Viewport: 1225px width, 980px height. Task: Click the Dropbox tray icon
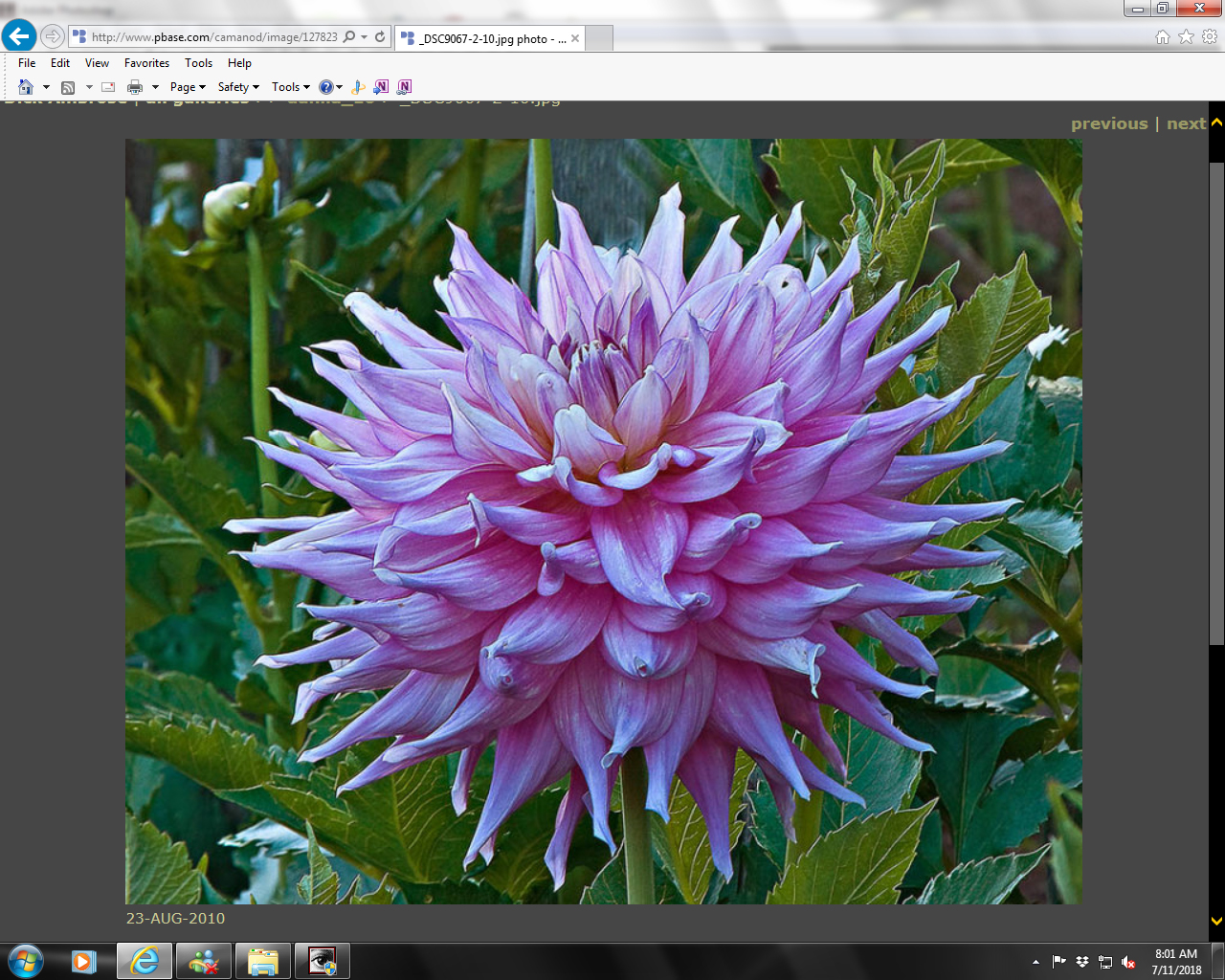[x=1081, y=962]
